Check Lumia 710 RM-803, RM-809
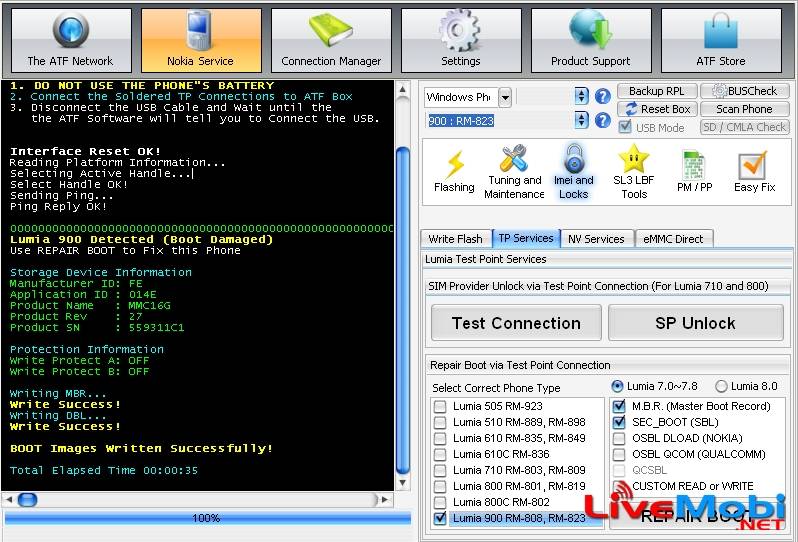798x542 pixels. click(x=440, y=470)
